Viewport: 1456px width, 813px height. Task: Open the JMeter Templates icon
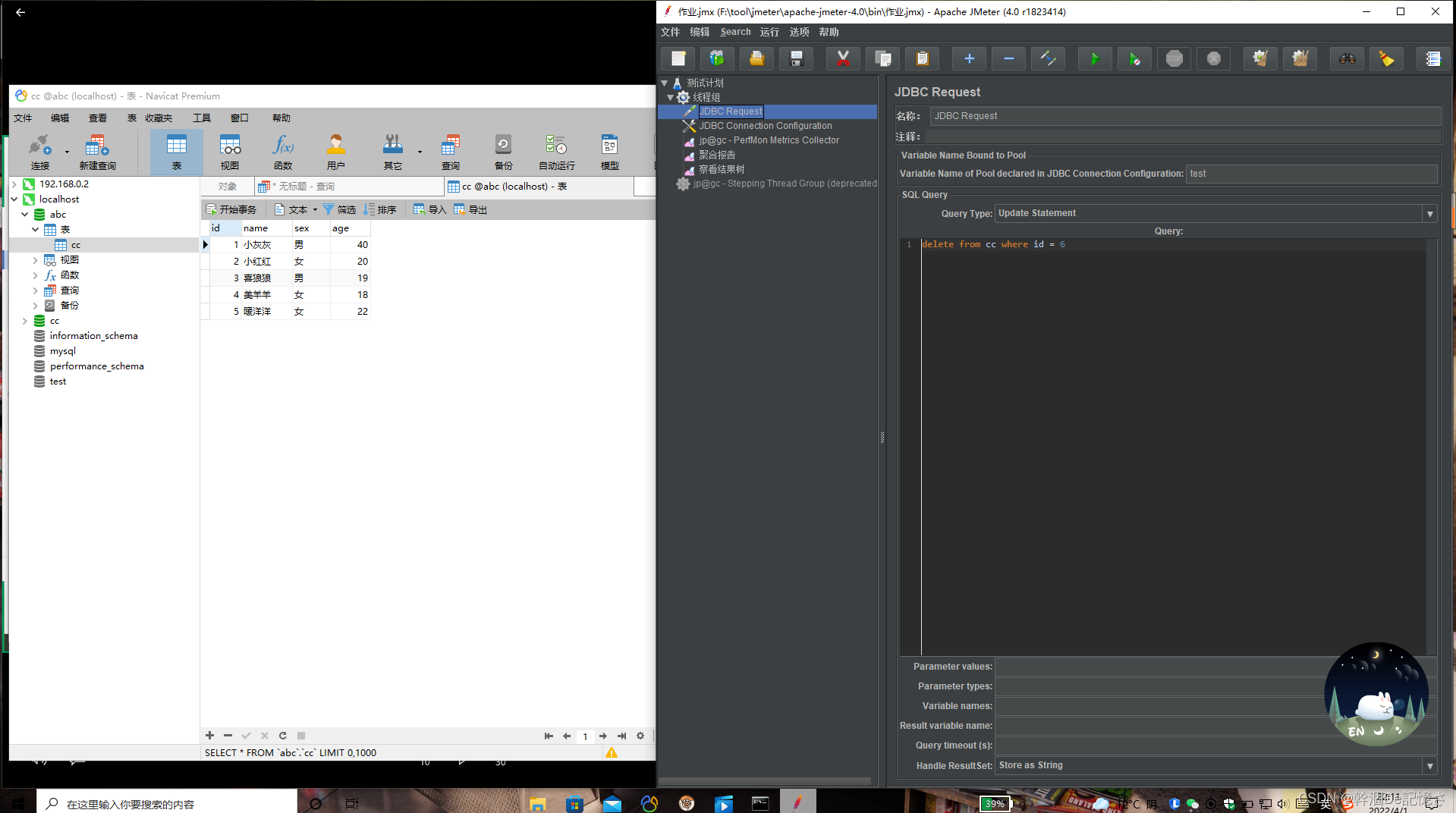[x=717, y=58]
